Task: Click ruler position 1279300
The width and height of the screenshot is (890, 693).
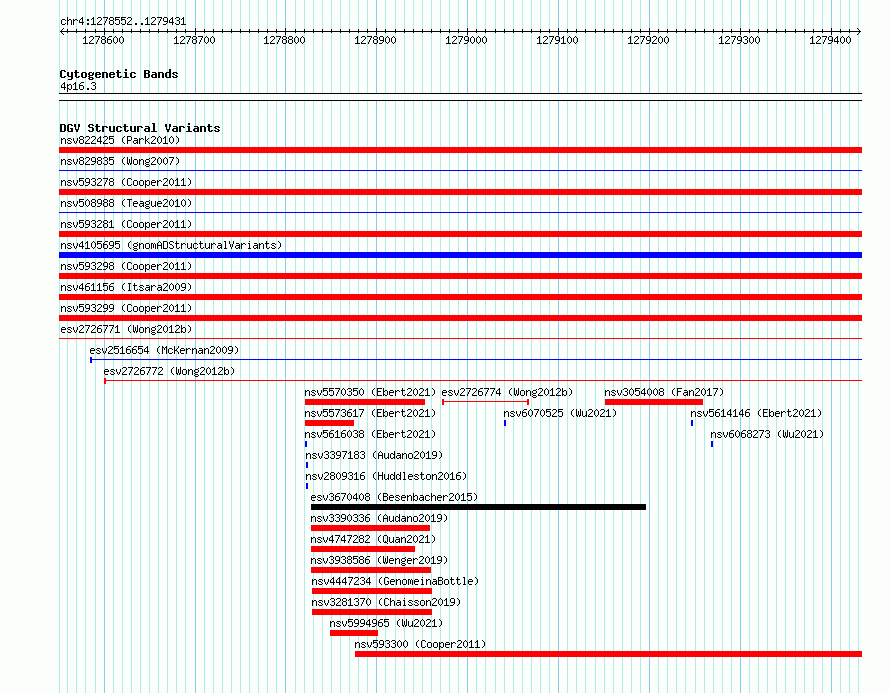Action: pyautogui.click(x=739, y=40)
